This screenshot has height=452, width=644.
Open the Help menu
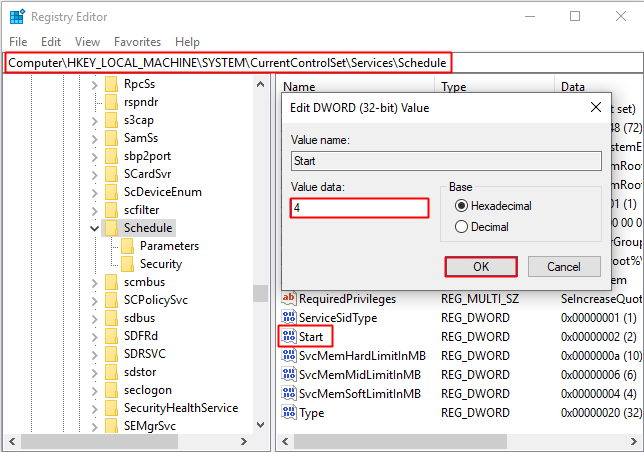tap(187, 42)
